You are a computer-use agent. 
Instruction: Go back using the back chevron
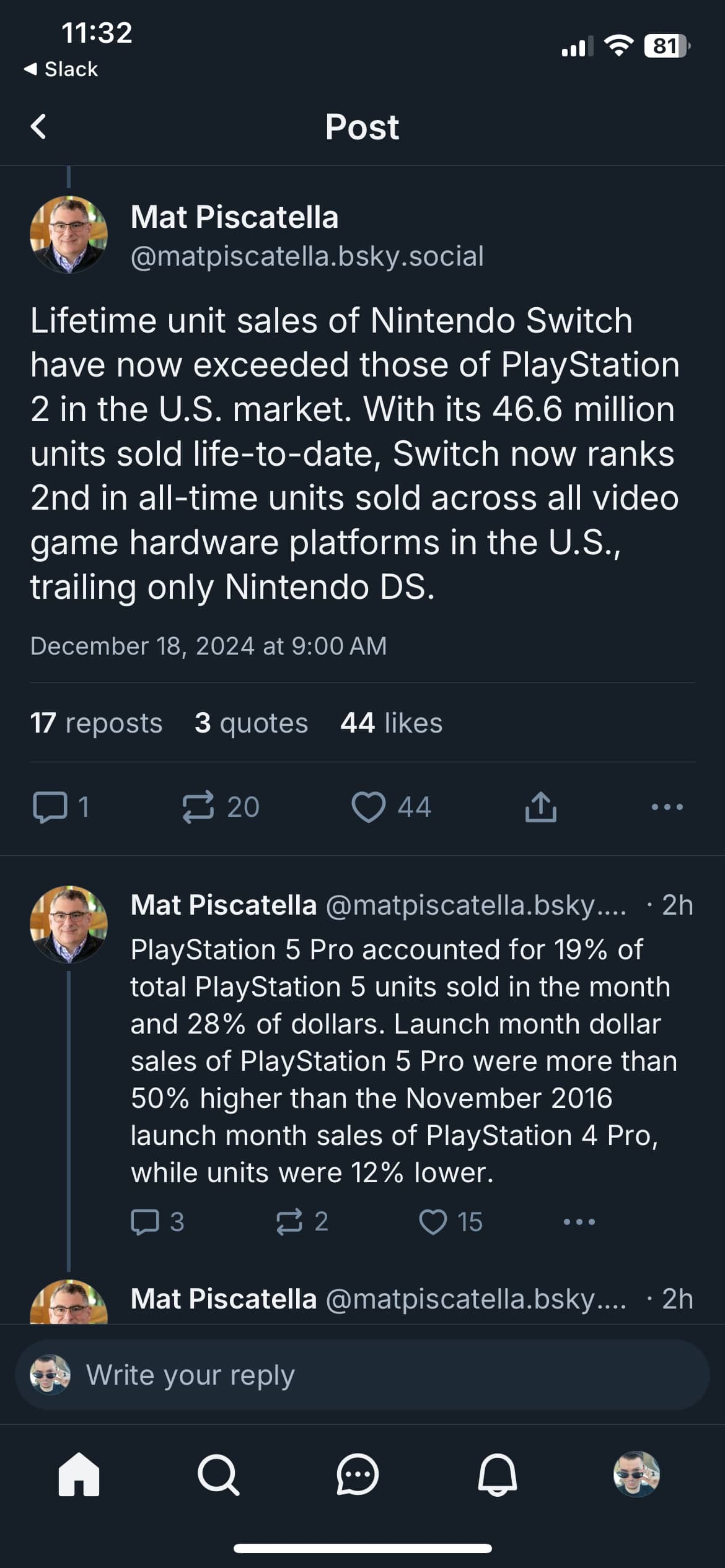tap(38, 126)
